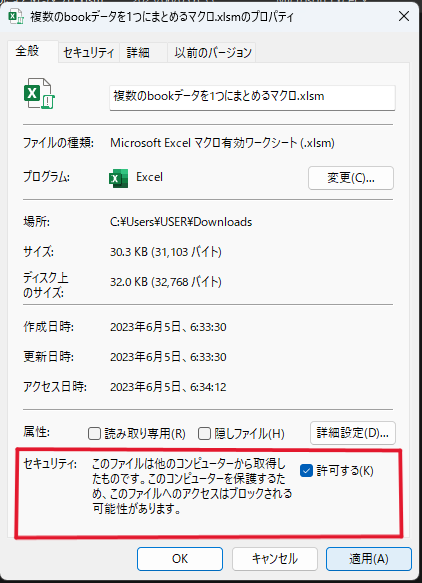Screen dimensions: 422x583
Task: Click the disk size value 32.0 KB (32,768 バイト)
Action: tap(166, 282)
